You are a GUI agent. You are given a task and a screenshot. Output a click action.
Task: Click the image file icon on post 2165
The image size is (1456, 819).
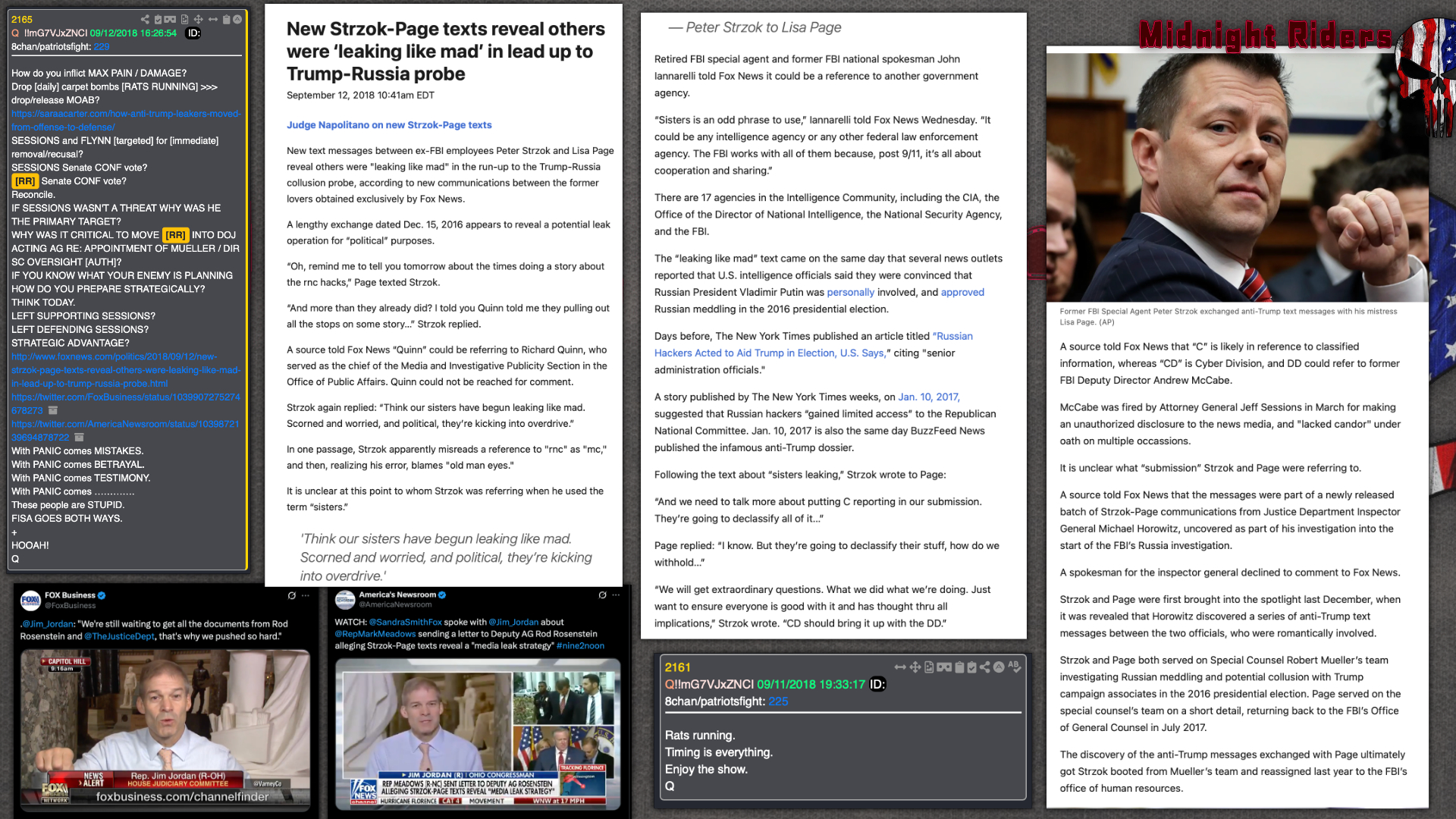[x=184, y=19]
